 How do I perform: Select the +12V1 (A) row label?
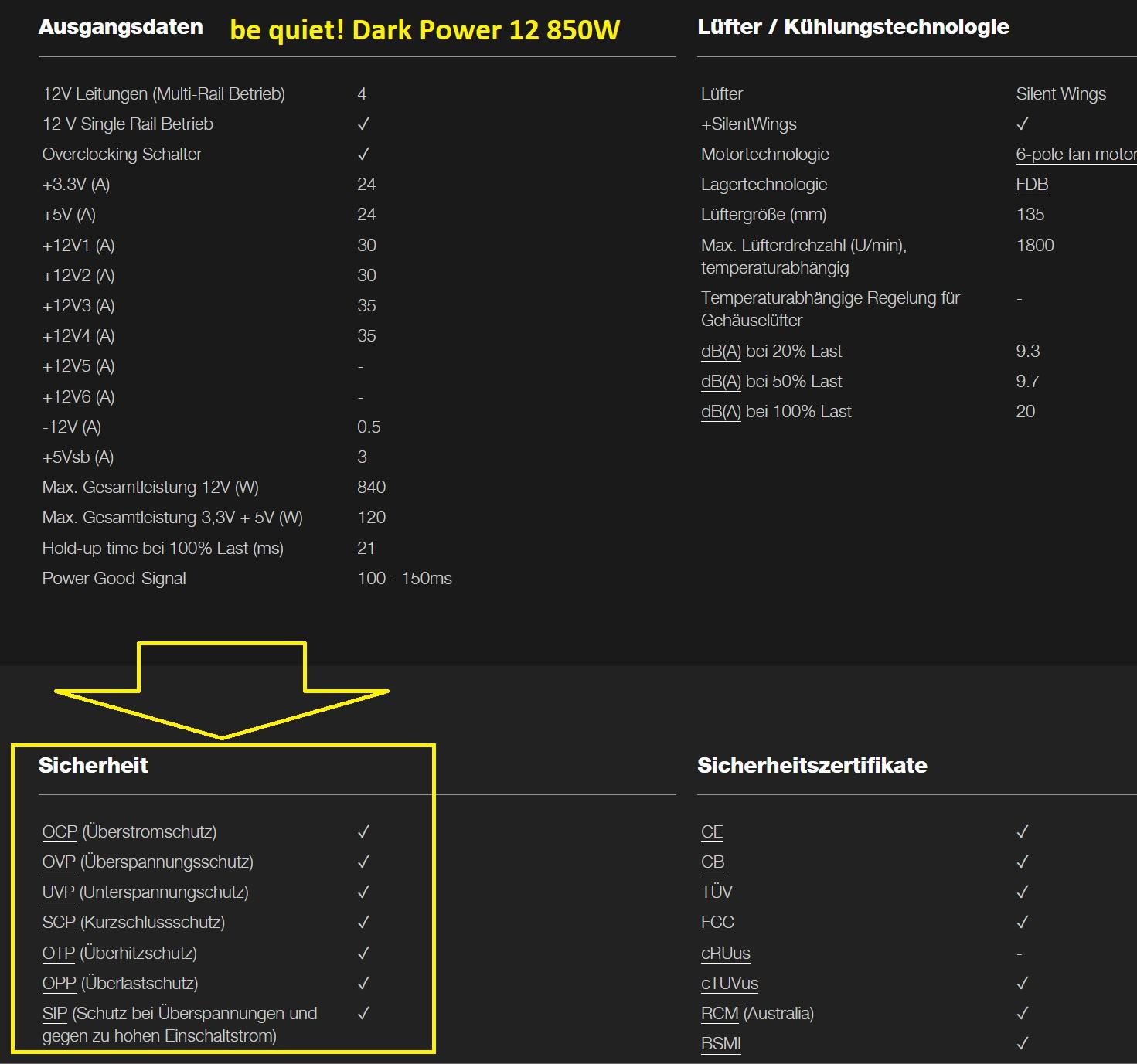79,246
